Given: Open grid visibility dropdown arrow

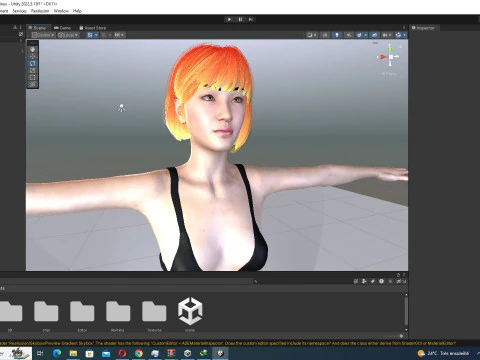Looking at the screenshot, I should pos(96,35).
